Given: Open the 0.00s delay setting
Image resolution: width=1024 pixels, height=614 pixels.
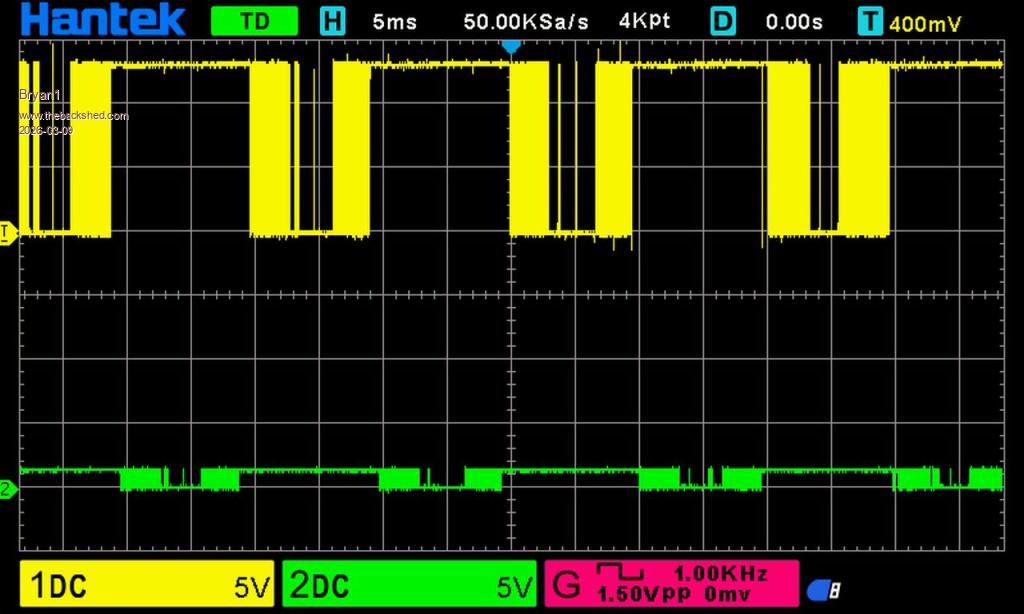Looking at the screenshot, I should point(796,22).
